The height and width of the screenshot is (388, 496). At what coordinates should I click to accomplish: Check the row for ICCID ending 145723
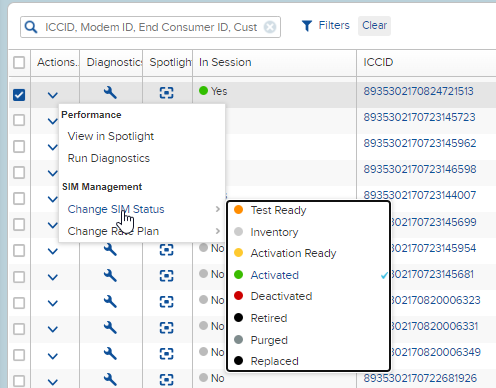19,120
